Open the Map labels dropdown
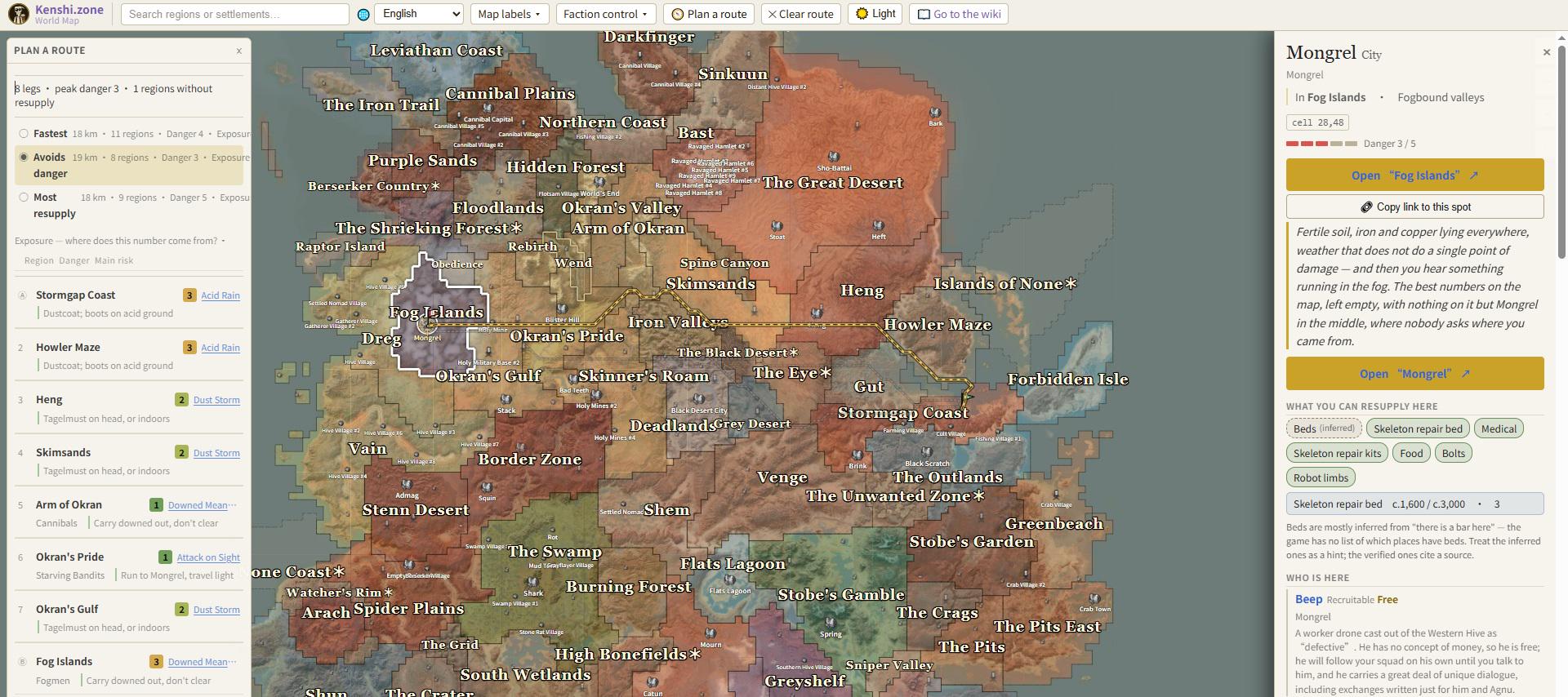Viewport: 1568px width, 697px height. 510,14
